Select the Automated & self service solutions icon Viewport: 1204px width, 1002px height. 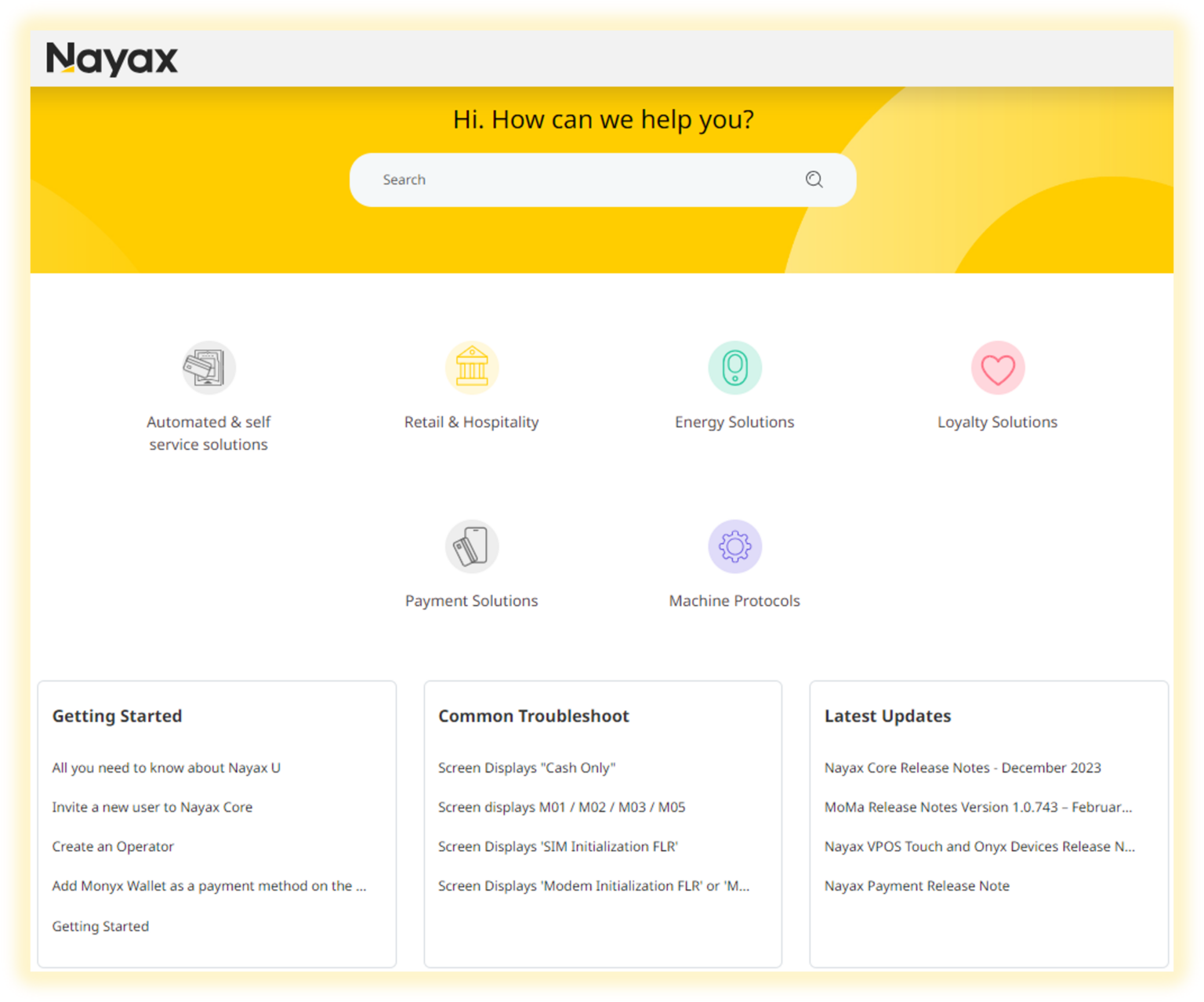pyautogui.click(x=208, y=367)
